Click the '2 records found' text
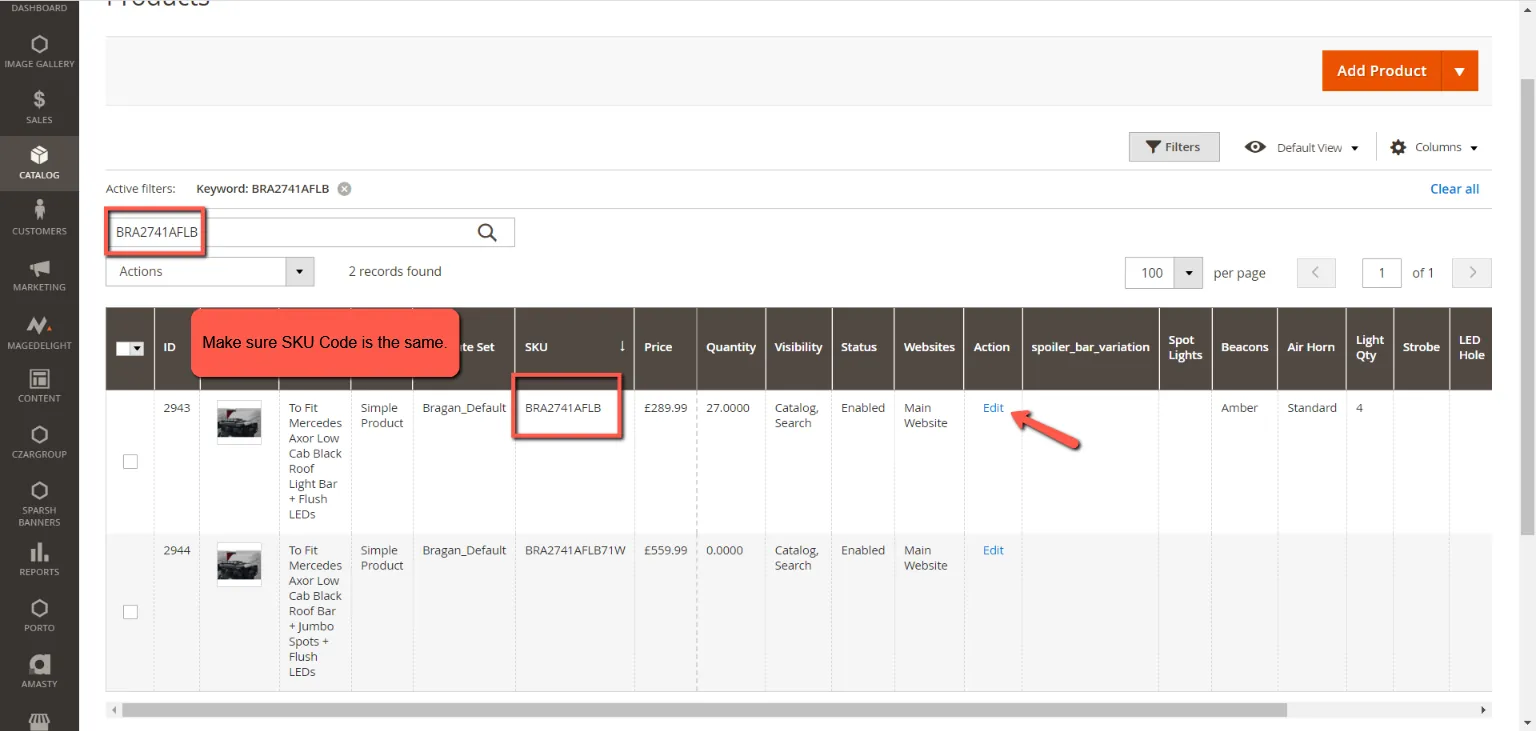The height and width of the screenshot is (731, 1536). click(x=395, y=271)
